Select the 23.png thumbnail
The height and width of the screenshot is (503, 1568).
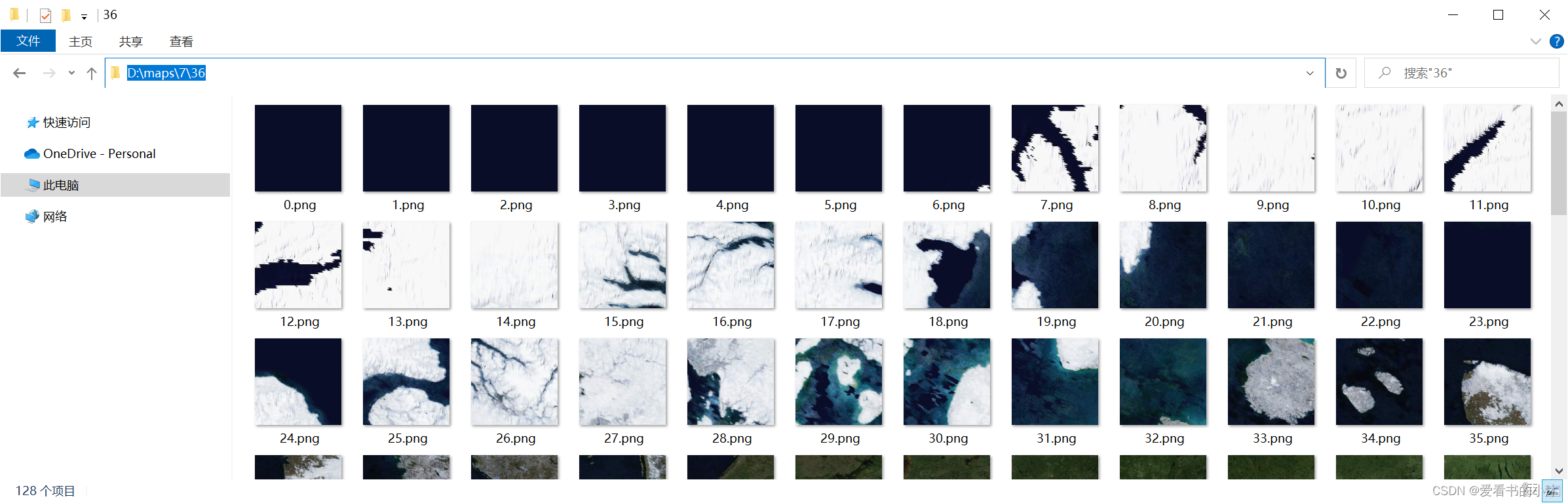tap(1487, 265)
